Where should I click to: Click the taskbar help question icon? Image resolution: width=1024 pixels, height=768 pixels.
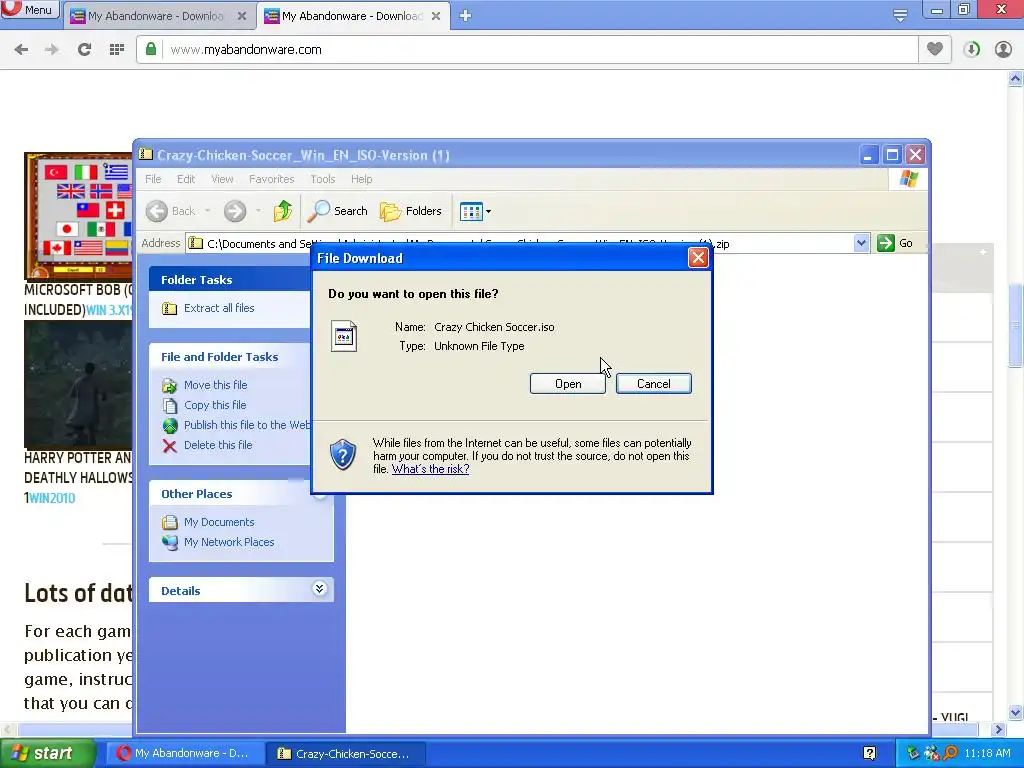click(869, 753)
